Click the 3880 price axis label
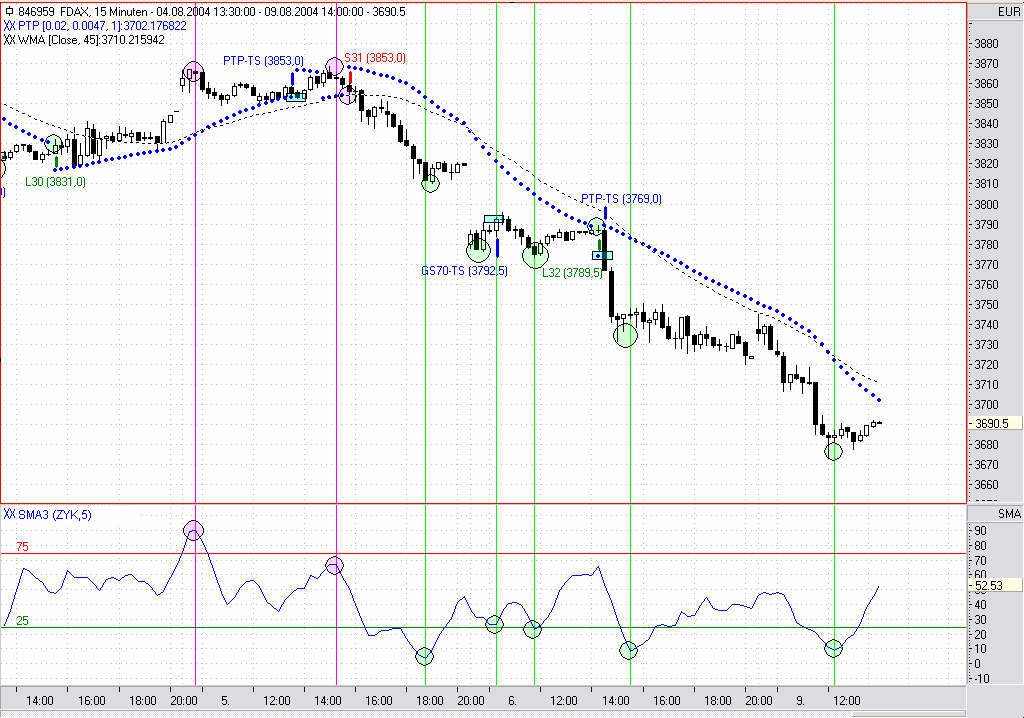This screenshot has width=1024, height=718. pos(986,44)
